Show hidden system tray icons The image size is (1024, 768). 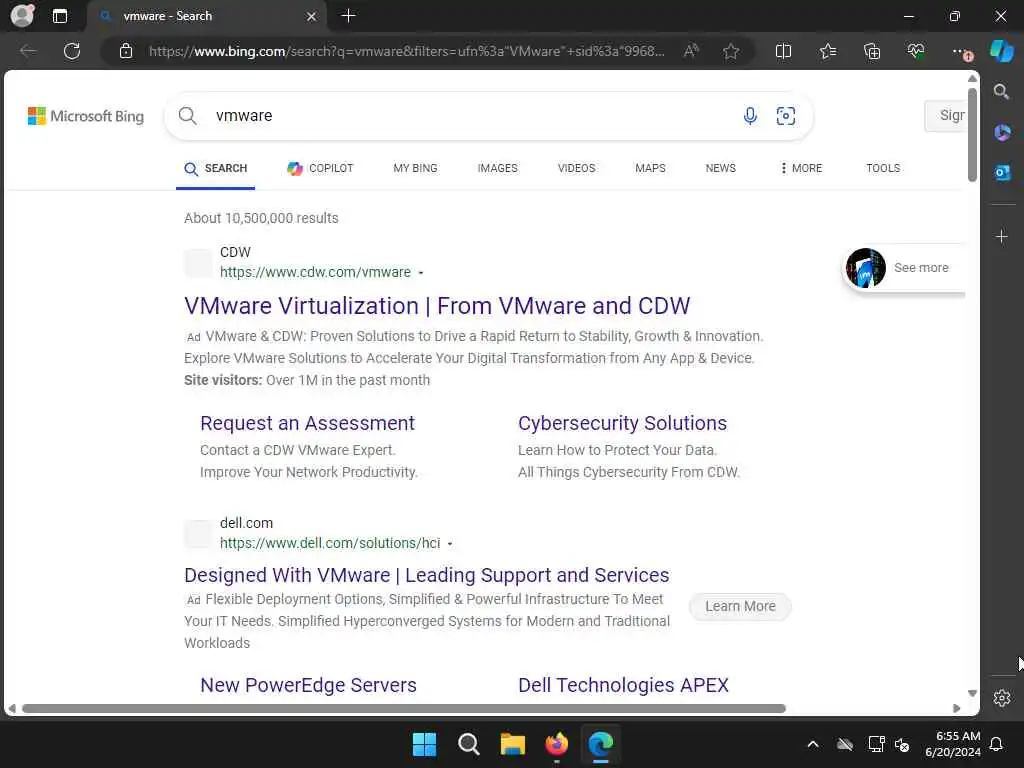pos(813,744)
